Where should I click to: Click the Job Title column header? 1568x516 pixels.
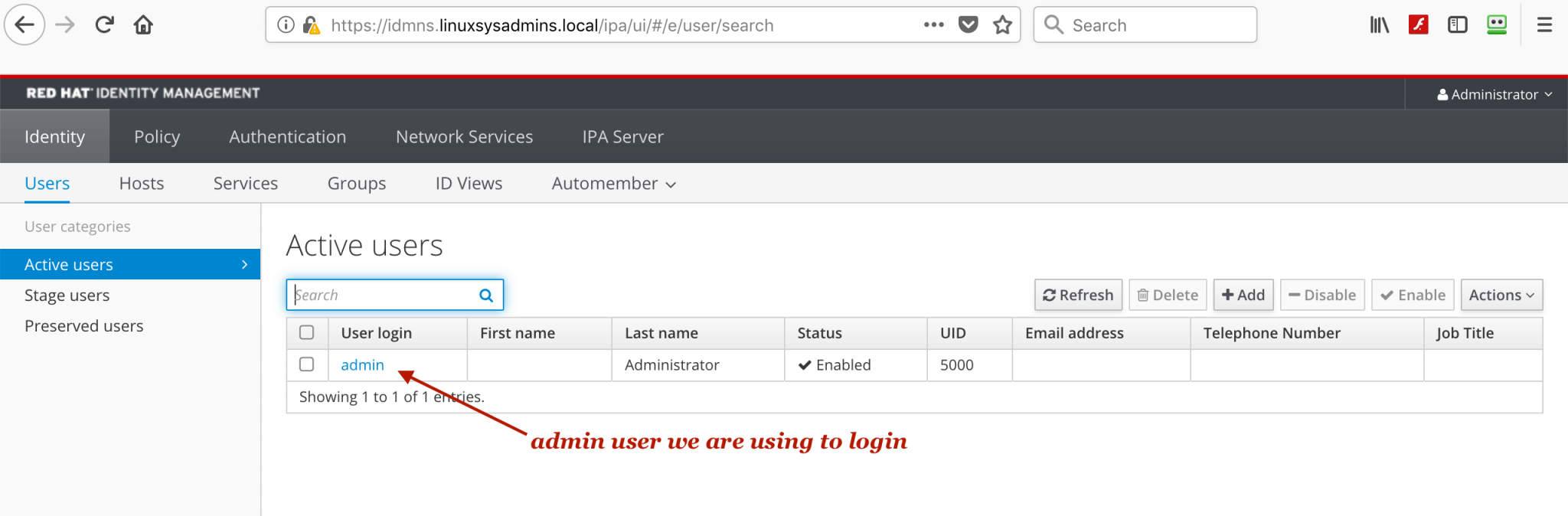click(1483, 333)
